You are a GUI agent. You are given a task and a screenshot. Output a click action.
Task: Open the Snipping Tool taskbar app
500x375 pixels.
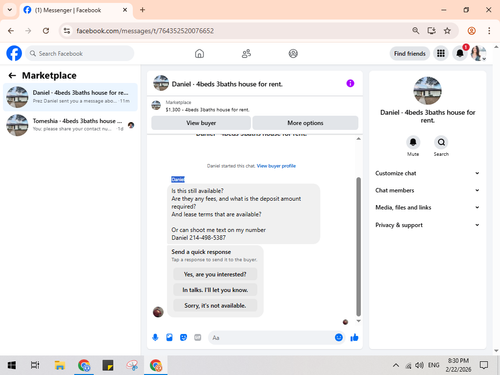pyautogui.click(x=132, y=365)
